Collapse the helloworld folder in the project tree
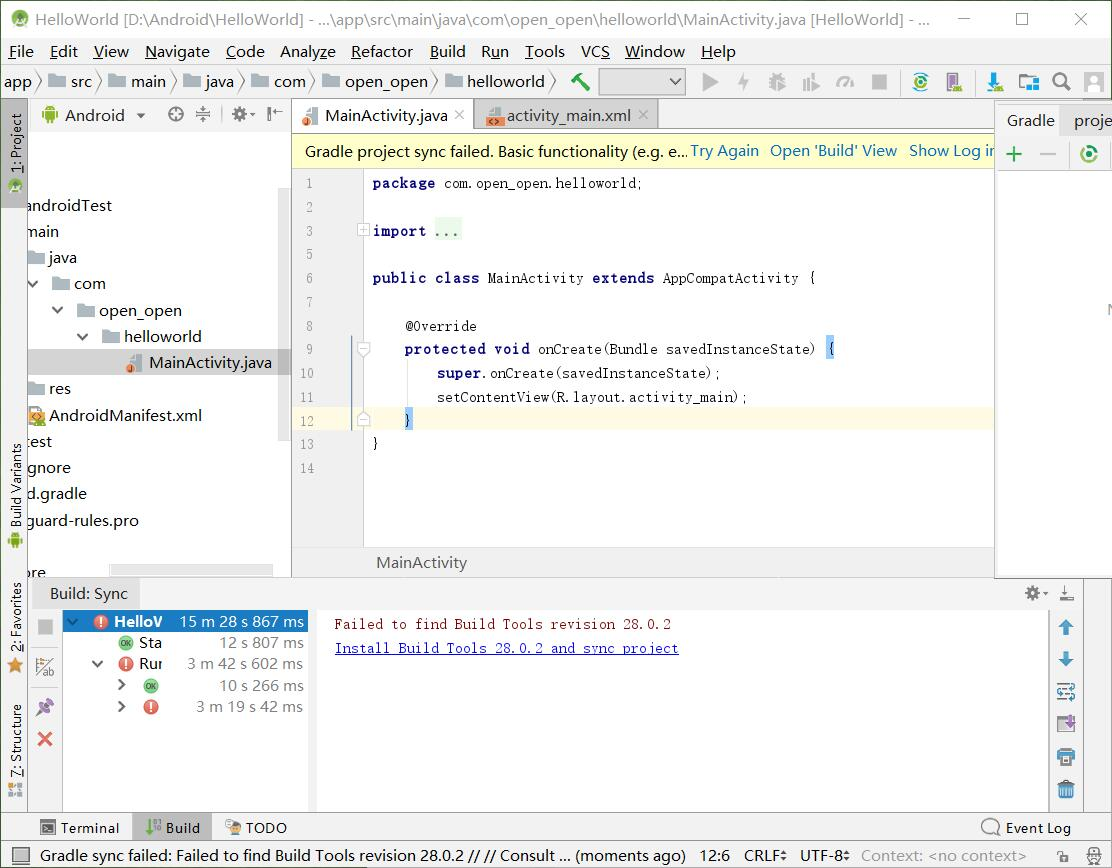The height and width of the screenshot is (868, 1112). tap(83, 336)
